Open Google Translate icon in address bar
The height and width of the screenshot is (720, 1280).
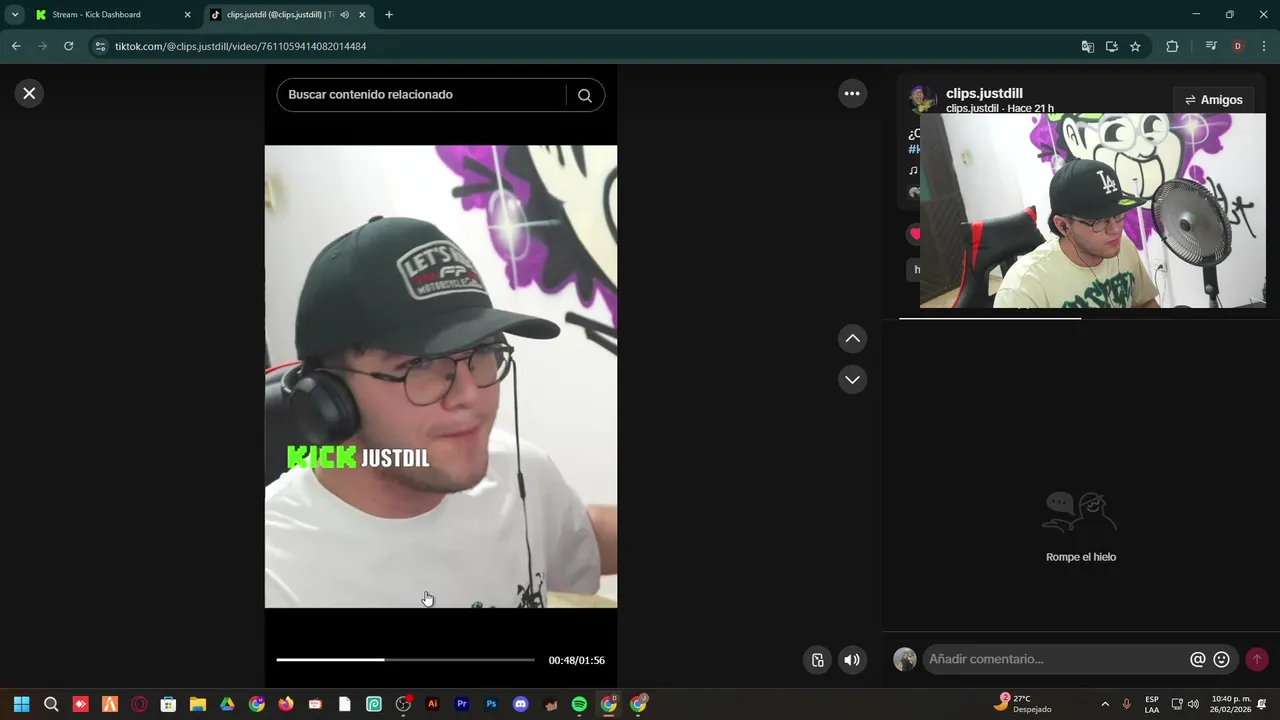click(1088, 46)
